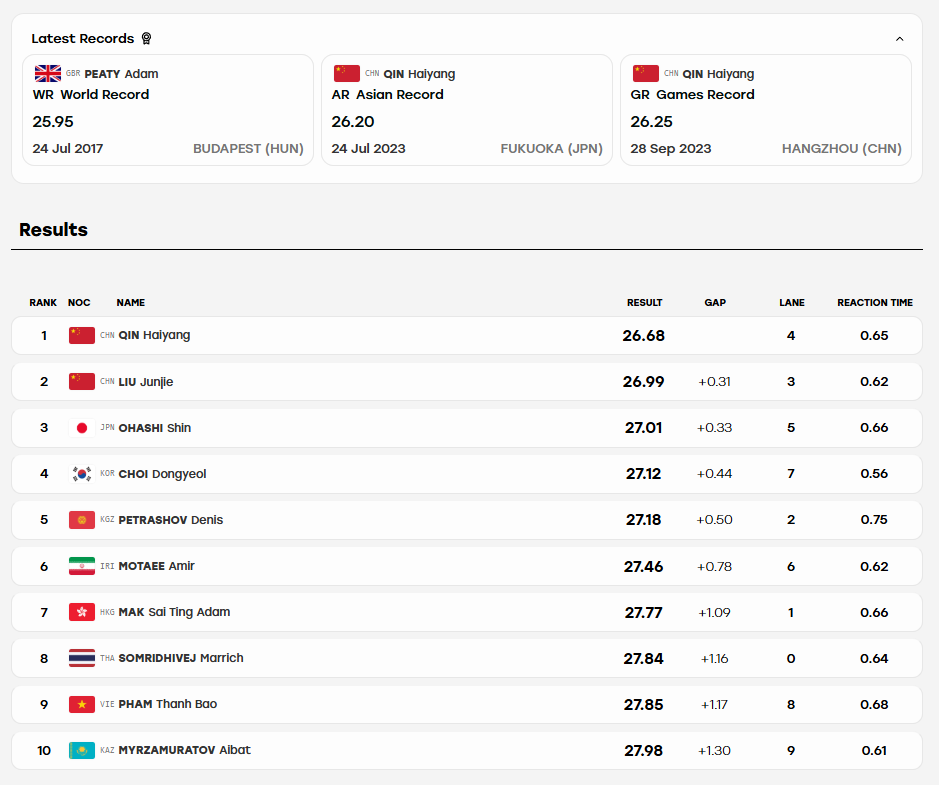Collapse the Latest Records panel
The width and height of the screenshot is (939, 785).
click(x=899, y=39)
